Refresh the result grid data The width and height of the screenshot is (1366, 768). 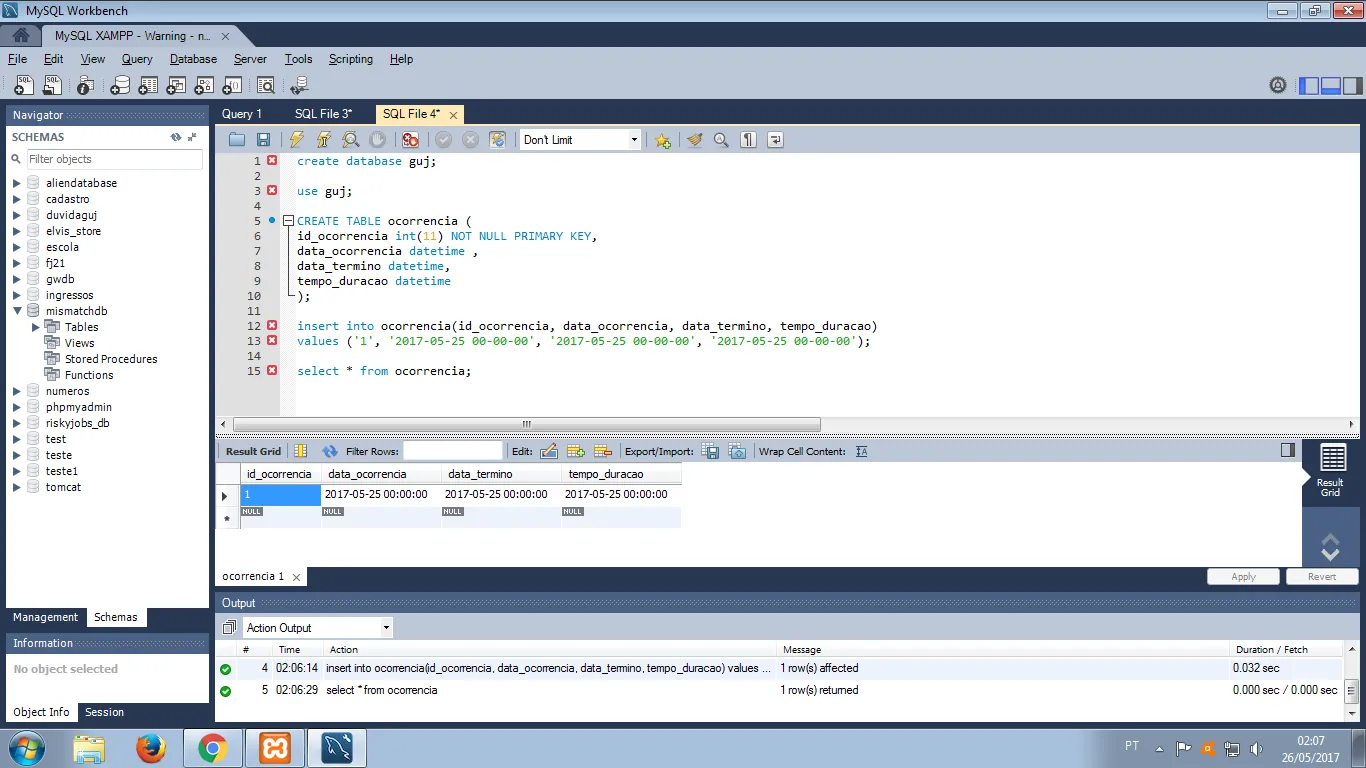pyautogui.click(x=330, y=452)
